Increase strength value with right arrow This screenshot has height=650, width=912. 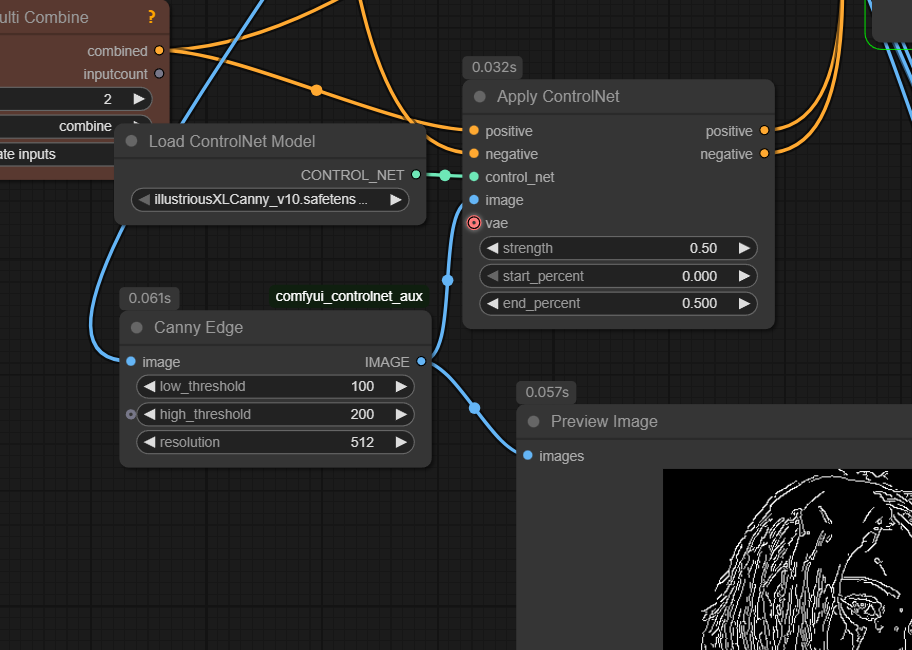pos(743,248)
